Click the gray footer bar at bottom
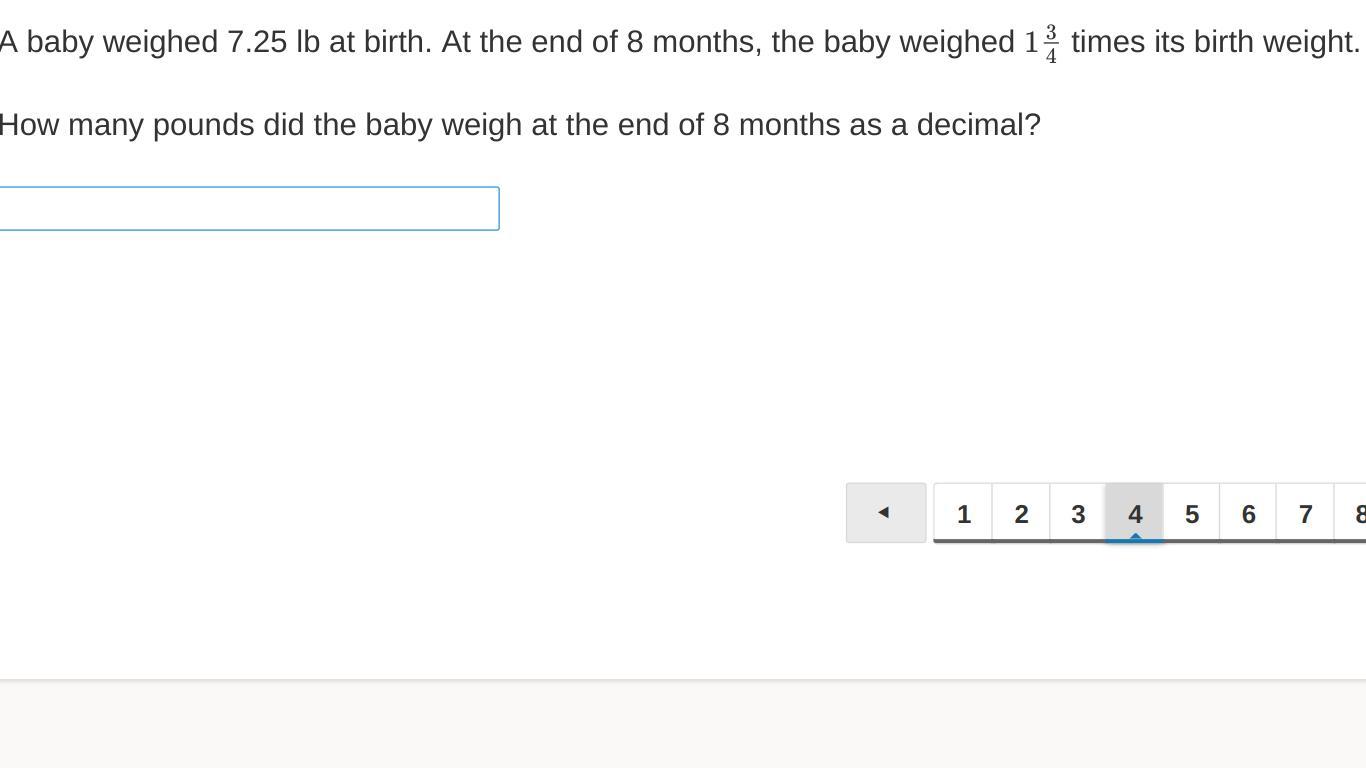 [x=683, y=724]
